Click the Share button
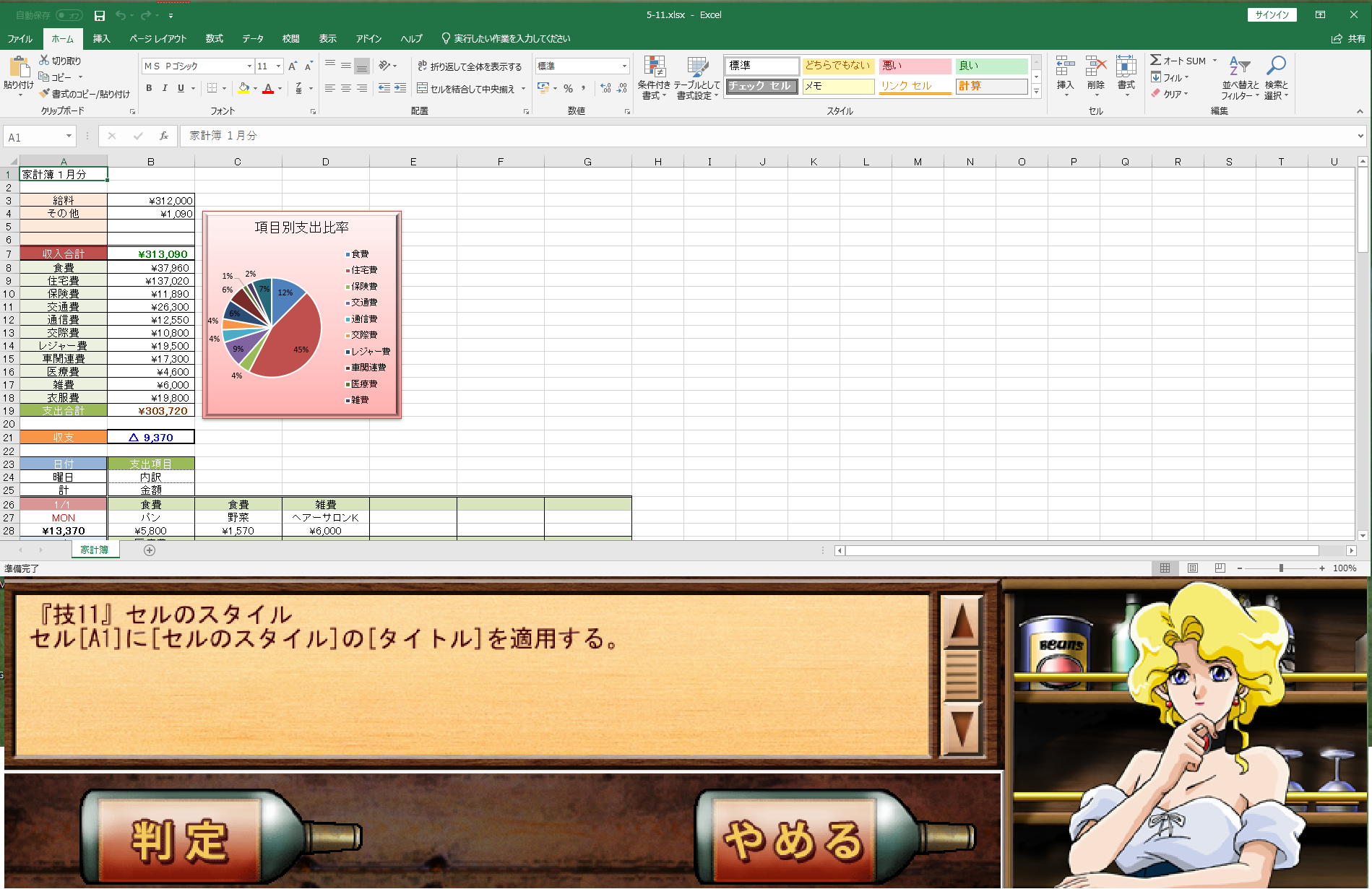1372x889 pixels. [1348, 39]
